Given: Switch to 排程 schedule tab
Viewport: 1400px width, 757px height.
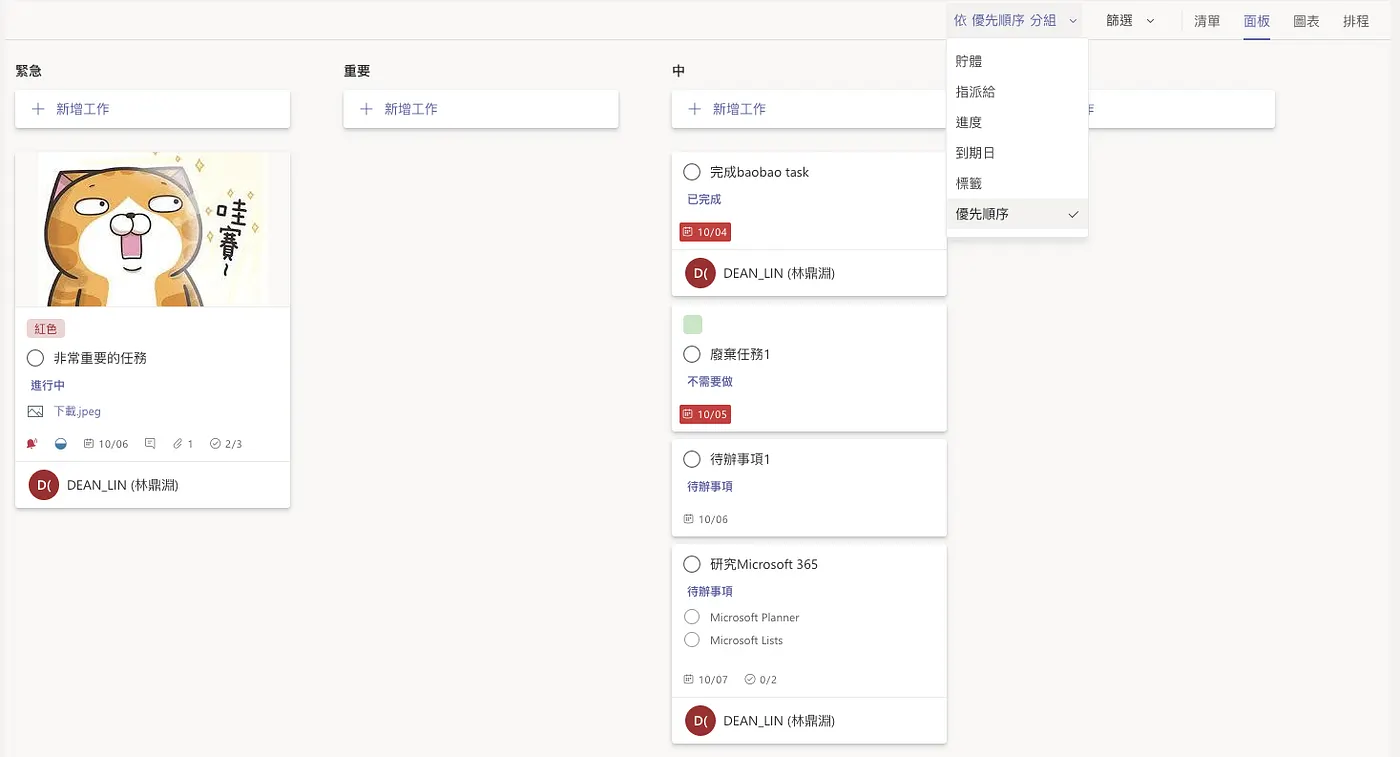Looking at the screenshot, I should point(1356,21).
